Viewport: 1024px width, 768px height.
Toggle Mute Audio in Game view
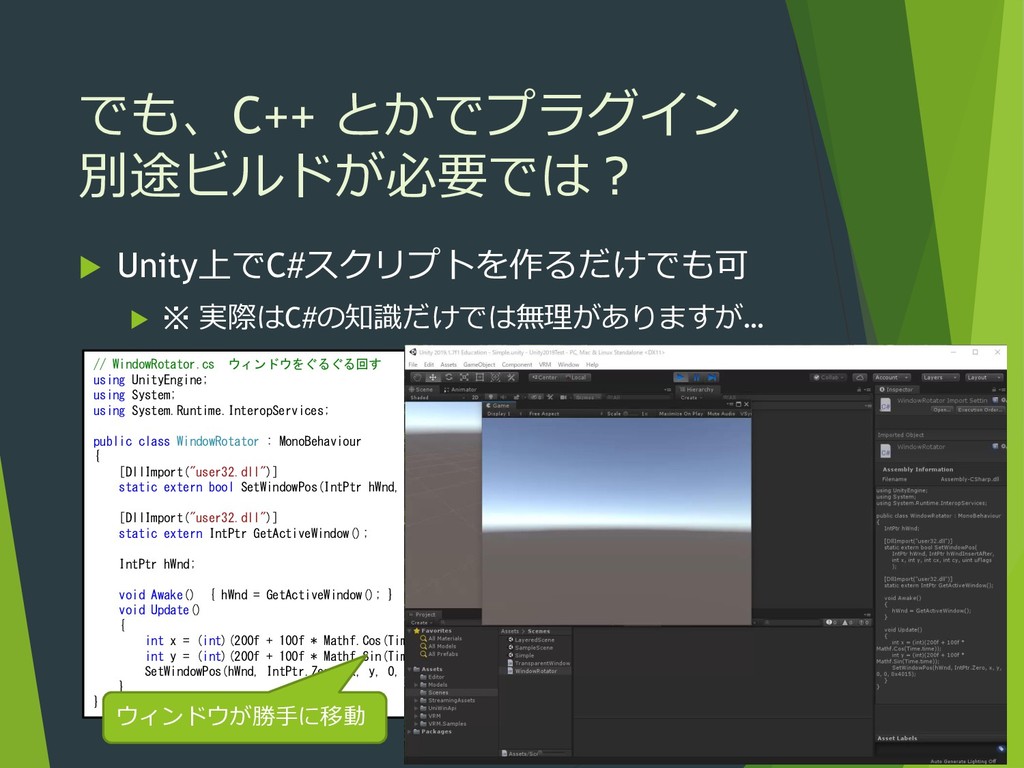point(721,413)
